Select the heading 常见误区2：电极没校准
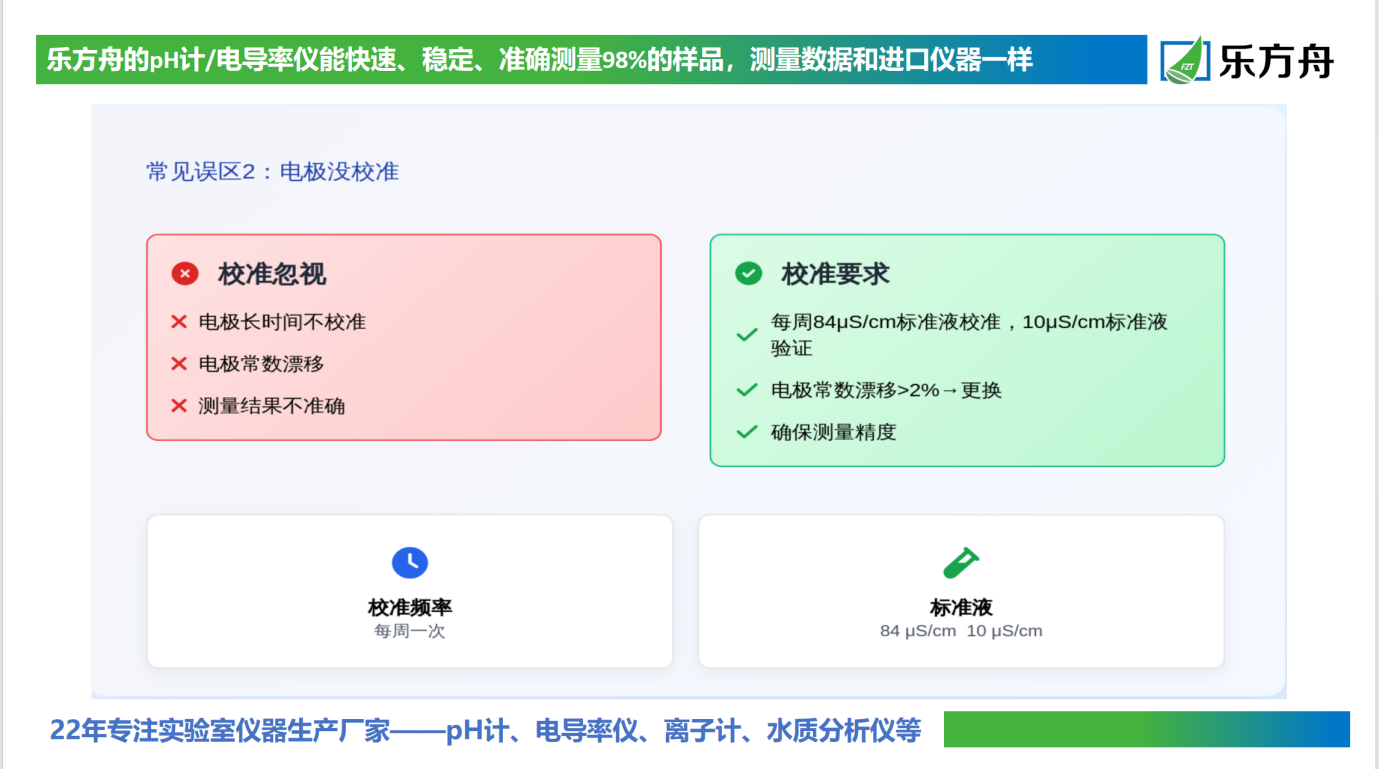The height and width of the screenshot is (769, 1379). coord(272,172)
